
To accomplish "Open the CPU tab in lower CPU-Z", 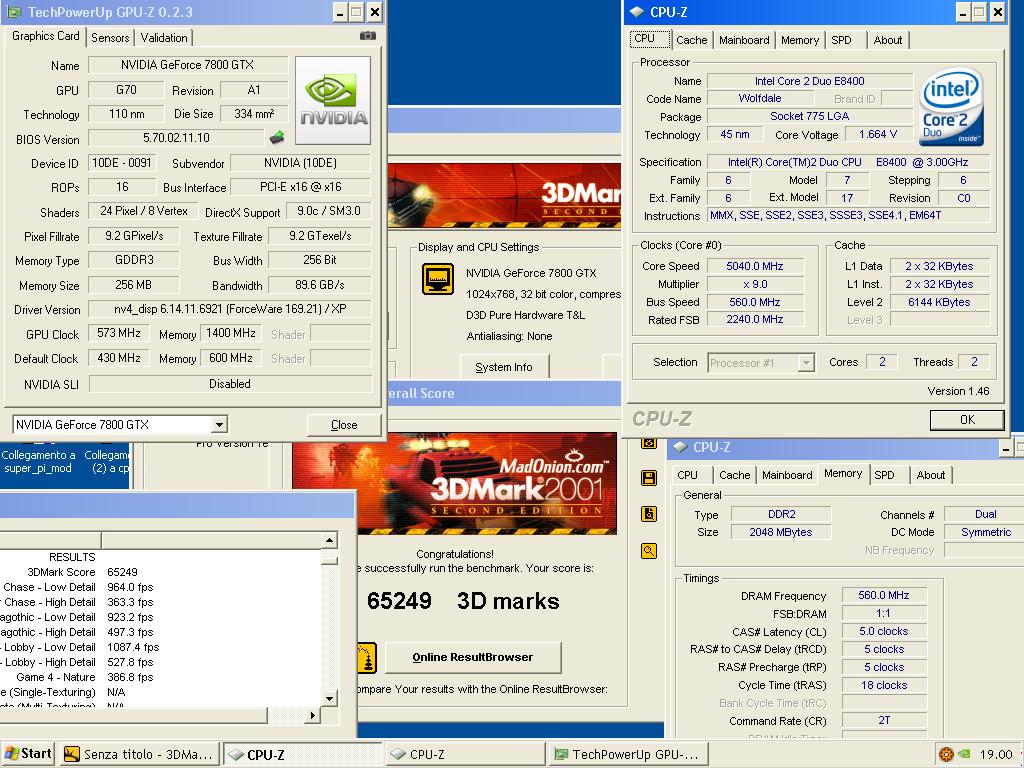I will click(x=687, y=475).
